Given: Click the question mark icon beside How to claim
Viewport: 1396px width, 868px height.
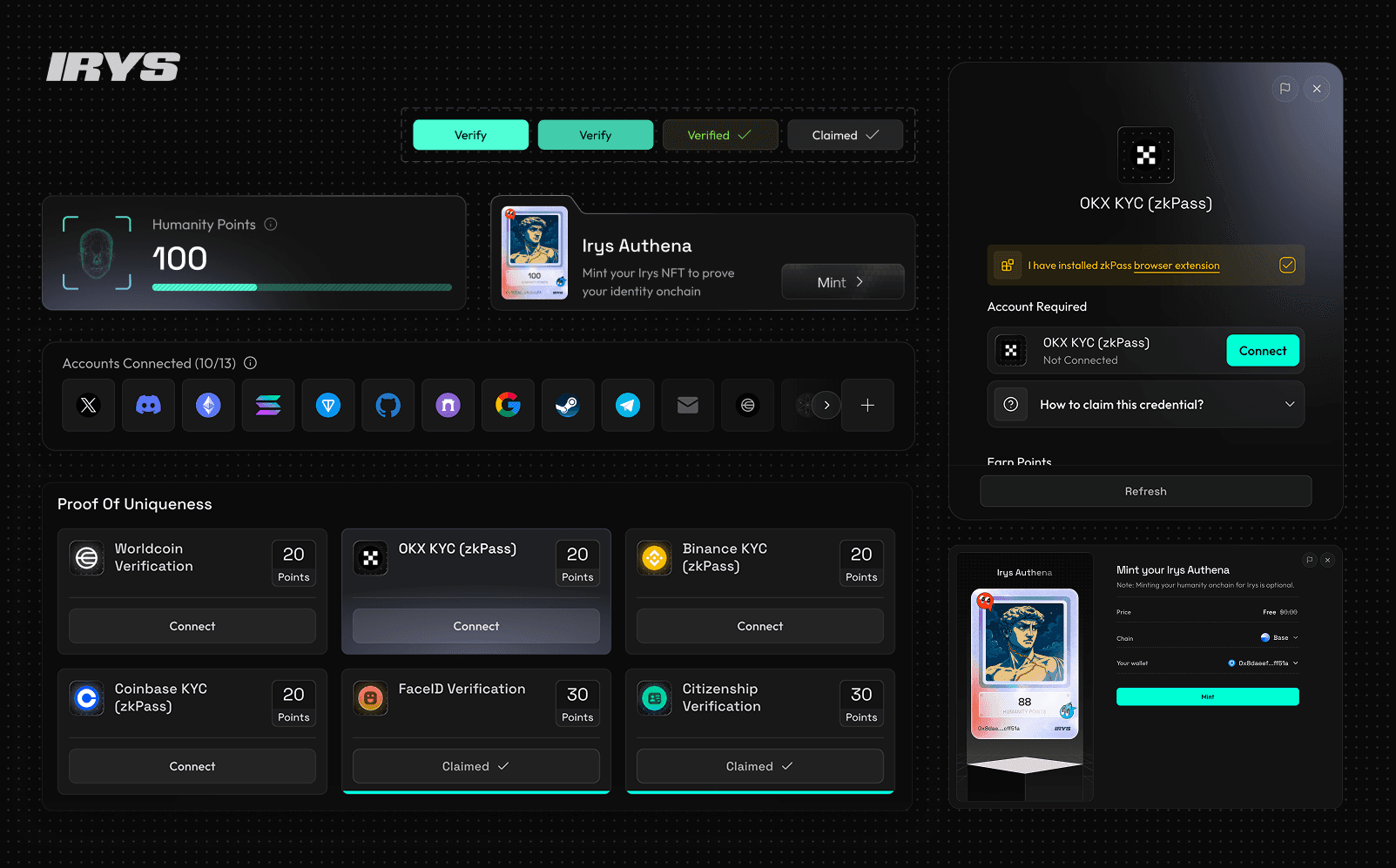Looking at the screenshot, I should [1011, 404].
